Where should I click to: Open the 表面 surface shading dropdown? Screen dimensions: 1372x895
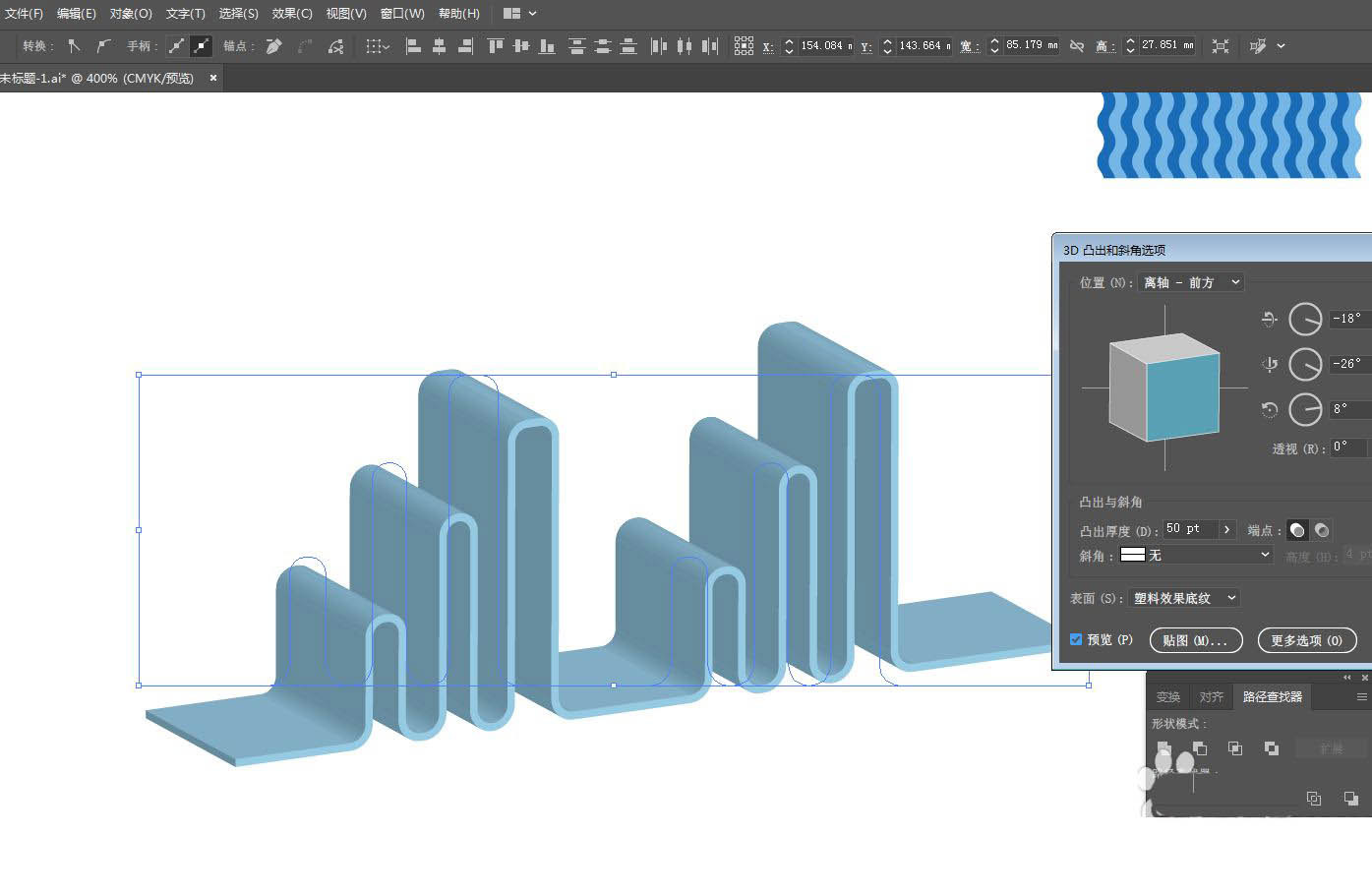(x=1184, y=598)
